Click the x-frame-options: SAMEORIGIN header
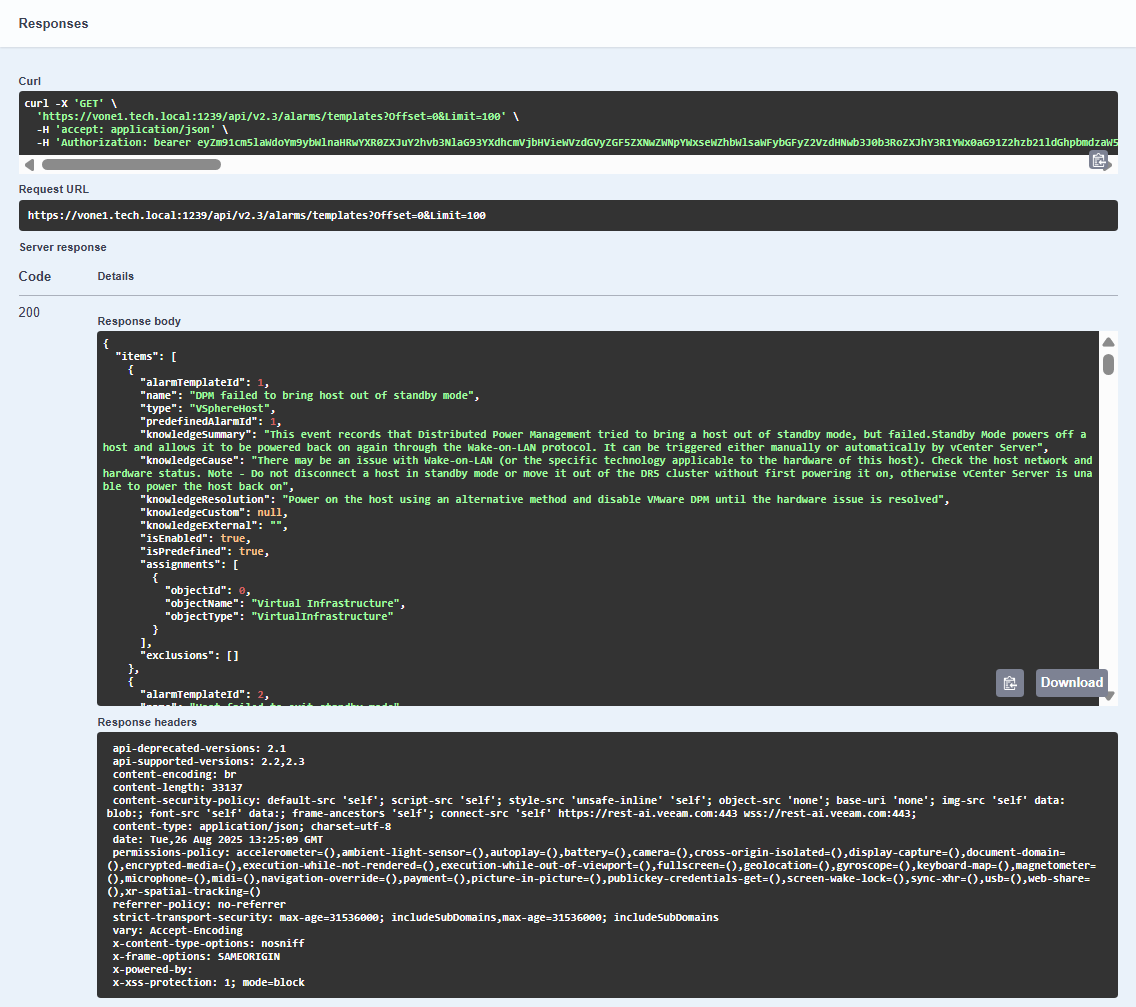Image resolution: width=1136 pixels, height=1007 pixels. click(196, 957)
